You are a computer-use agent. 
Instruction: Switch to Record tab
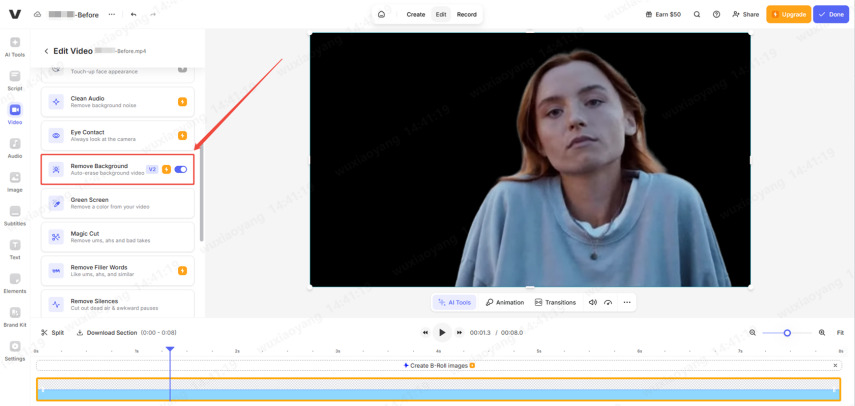click(467, 15)
